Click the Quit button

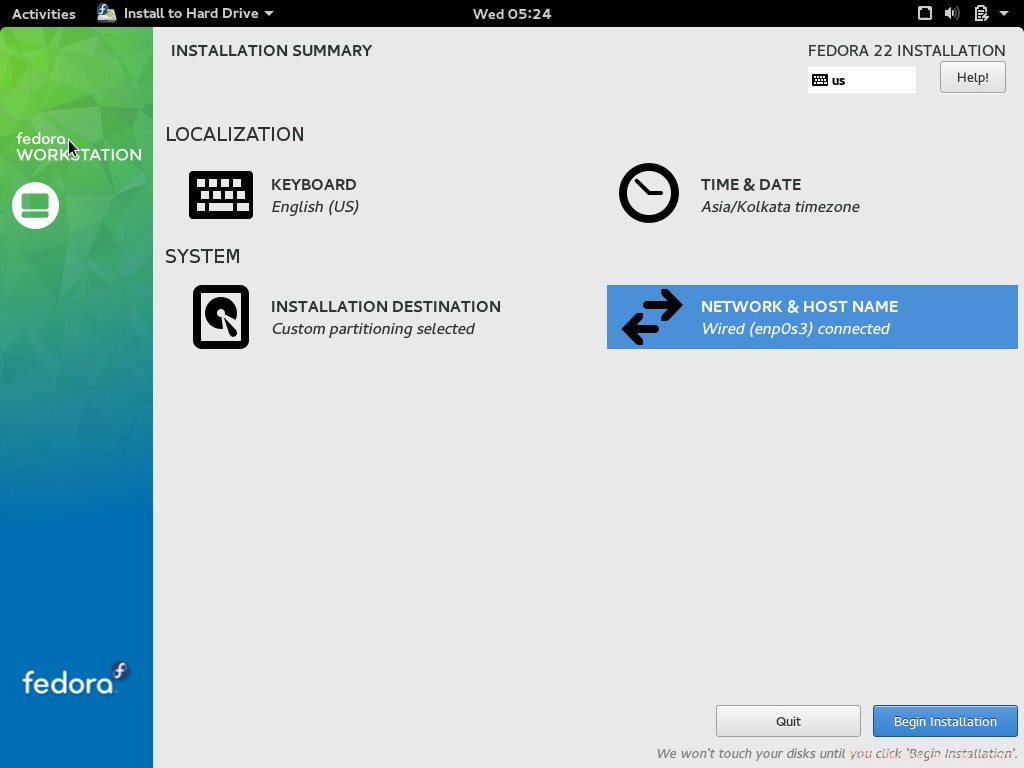click(787, 720)
